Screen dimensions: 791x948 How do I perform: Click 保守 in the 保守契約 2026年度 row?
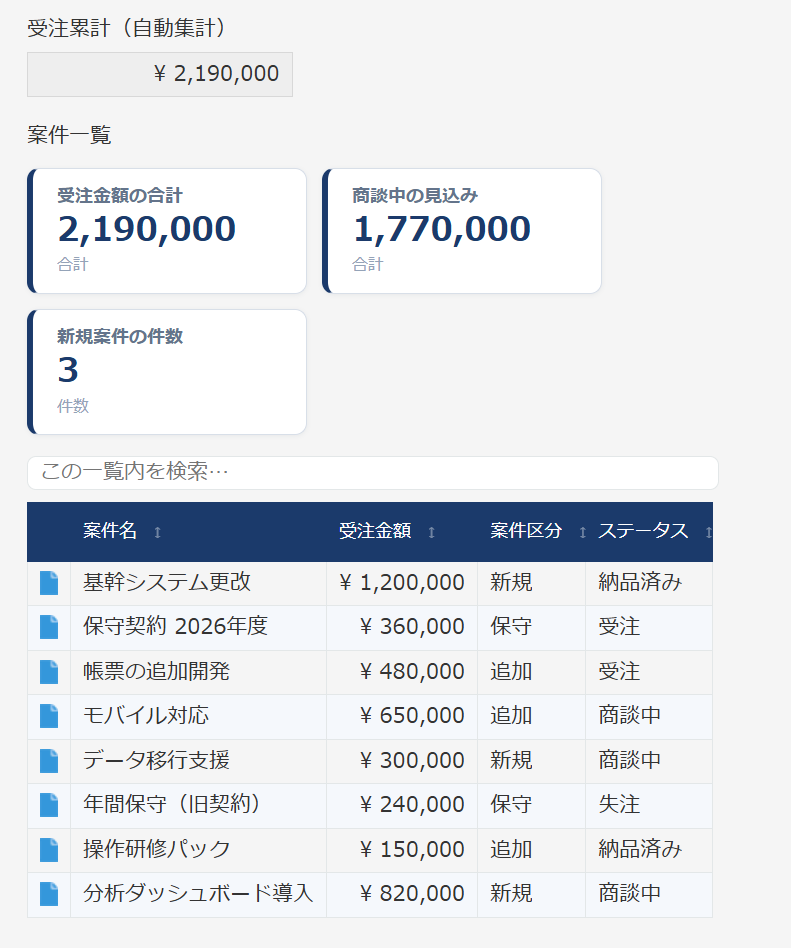tap(511, 626)
